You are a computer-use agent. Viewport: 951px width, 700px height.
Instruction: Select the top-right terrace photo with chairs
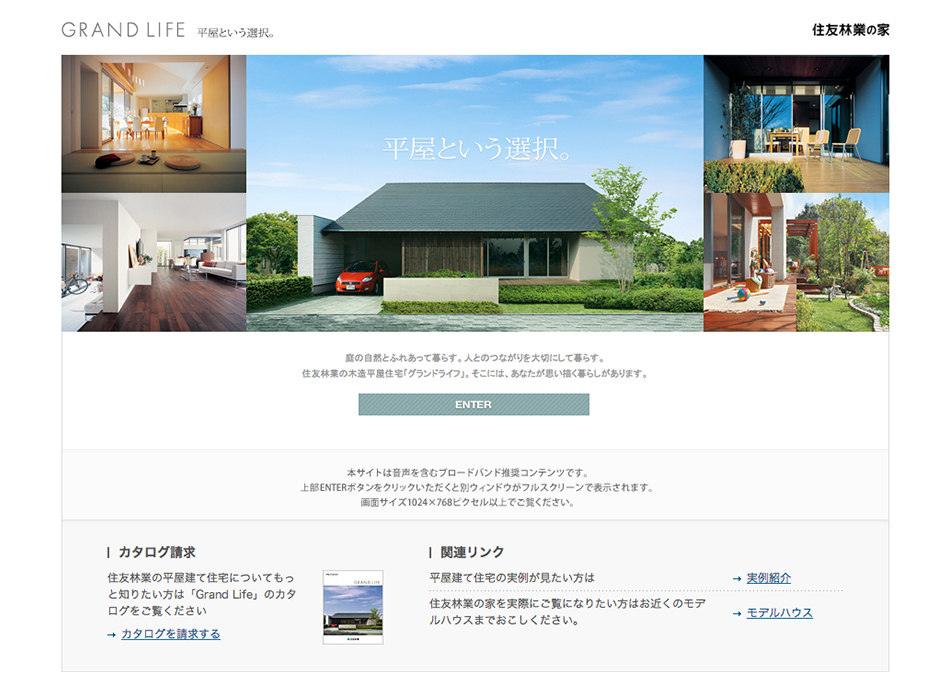(x=796, y=123)
